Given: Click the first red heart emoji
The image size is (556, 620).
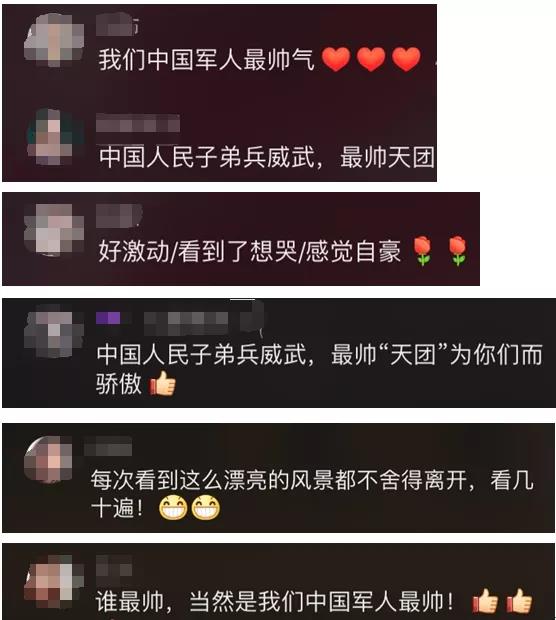Looking at the screenshot, I should tap(336, 59).
